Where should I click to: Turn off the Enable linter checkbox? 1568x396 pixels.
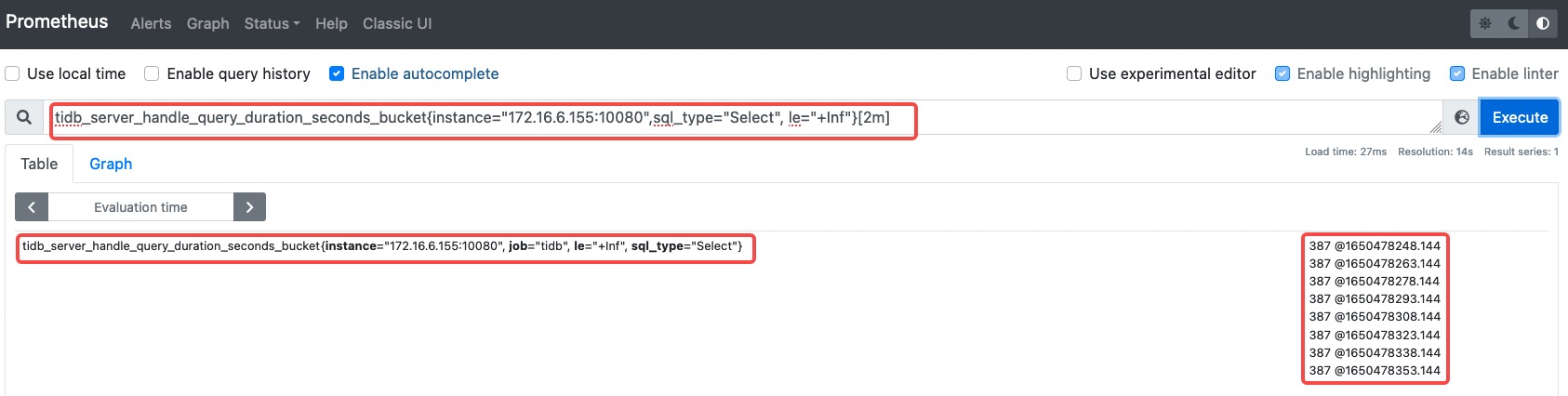tap(1457, 73)
